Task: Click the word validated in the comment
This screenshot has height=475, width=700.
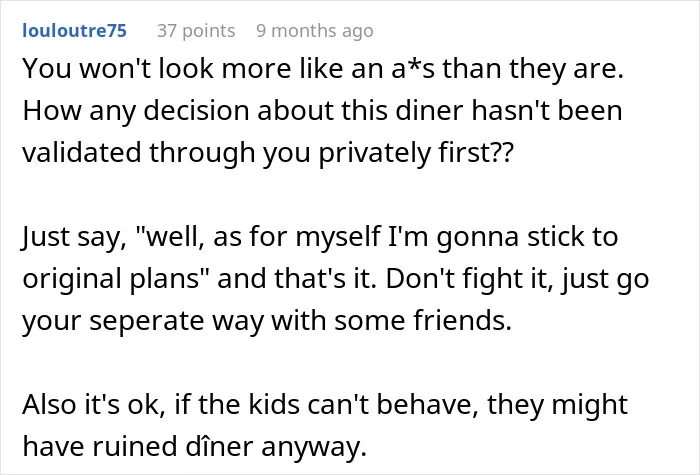Action: [82, 152]
